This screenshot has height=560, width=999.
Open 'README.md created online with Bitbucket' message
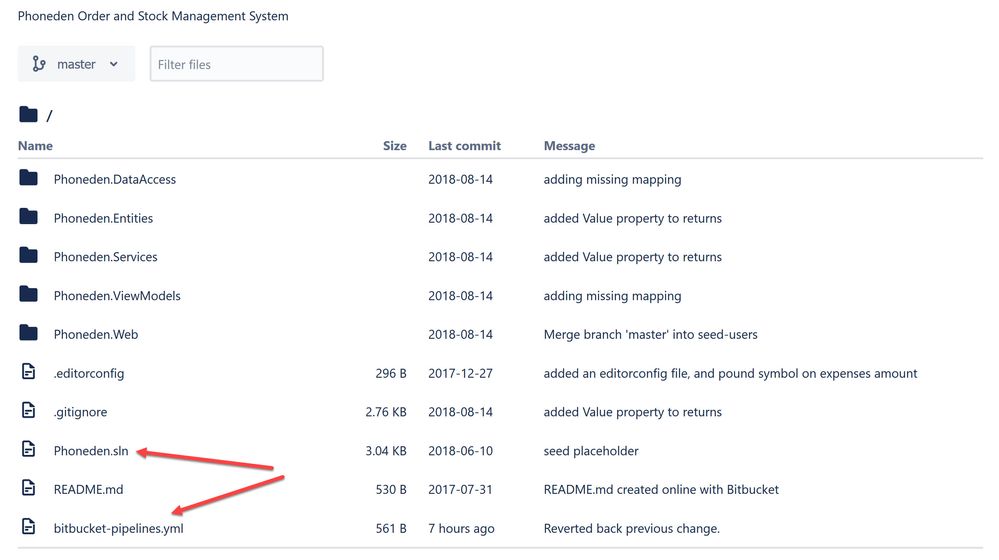click(x=661, y=490)
